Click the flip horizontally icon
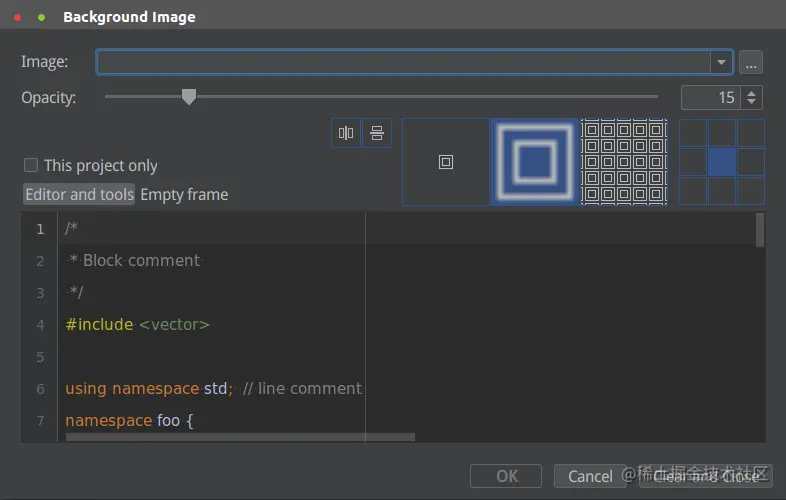Image resolution: width=786 pixels, height=500 pixels. pyautogui.click(x=346, y=133)
